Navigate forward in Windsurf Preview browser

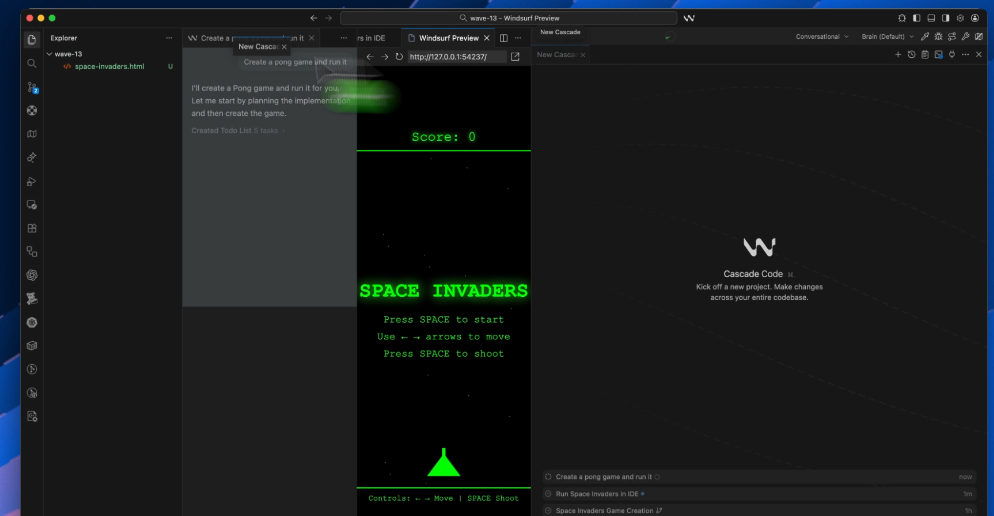(384, 56)
